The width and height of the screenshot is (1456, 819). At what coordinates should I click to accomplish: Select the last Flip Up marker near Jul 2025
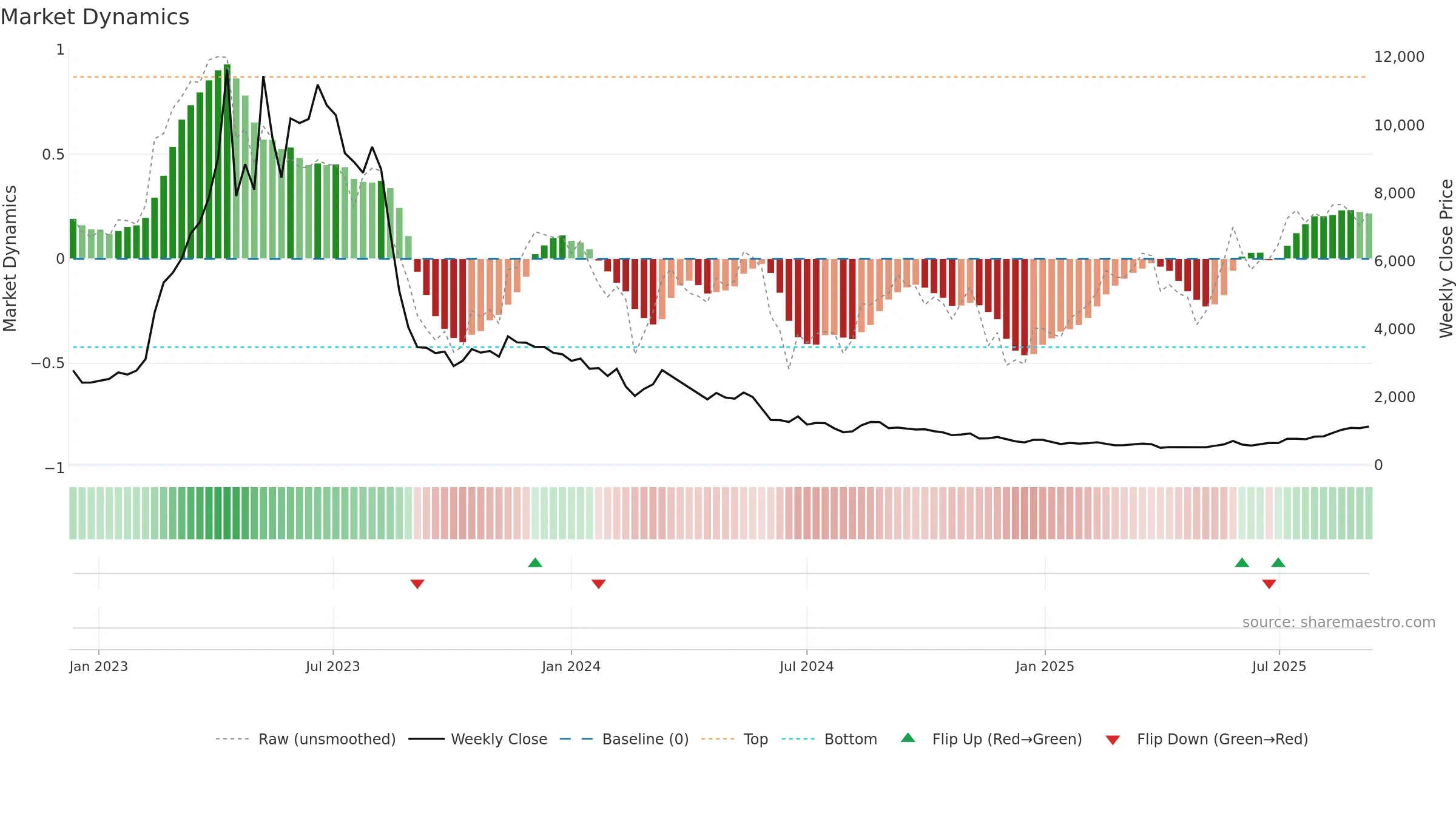(1278, 562)
